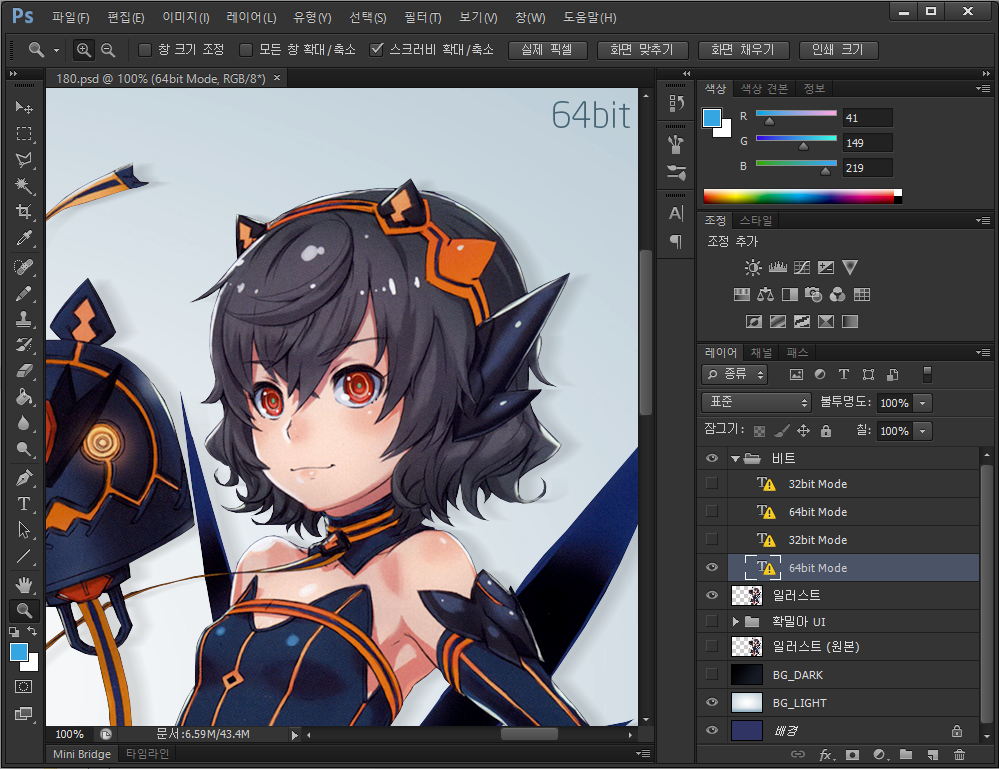Viewport: 999px width, 769px height.
Task: Click the Color panel foreground swatch
Action: pyautogui.click(x=712, y=118)
